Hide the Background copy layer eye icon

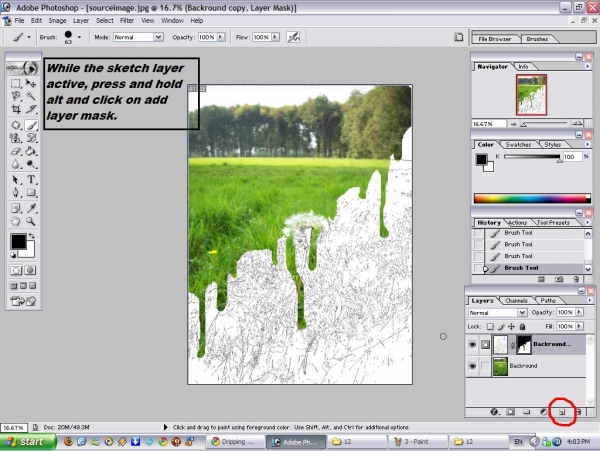pyautogui.click(x=473, y=345)
